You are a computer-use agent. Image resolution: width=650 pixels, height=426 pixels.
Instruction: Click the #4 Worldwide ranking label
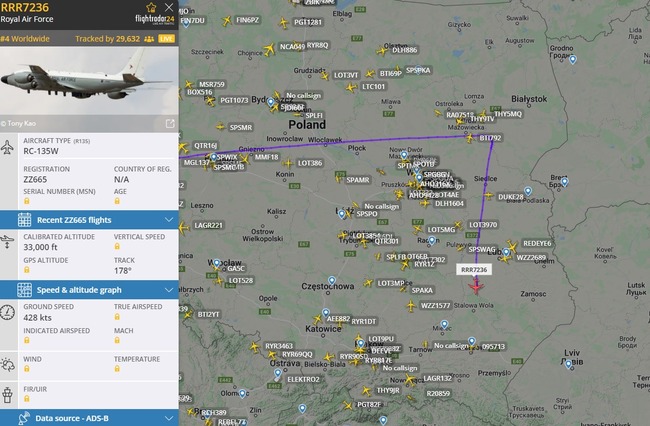(x=25, y=39)
